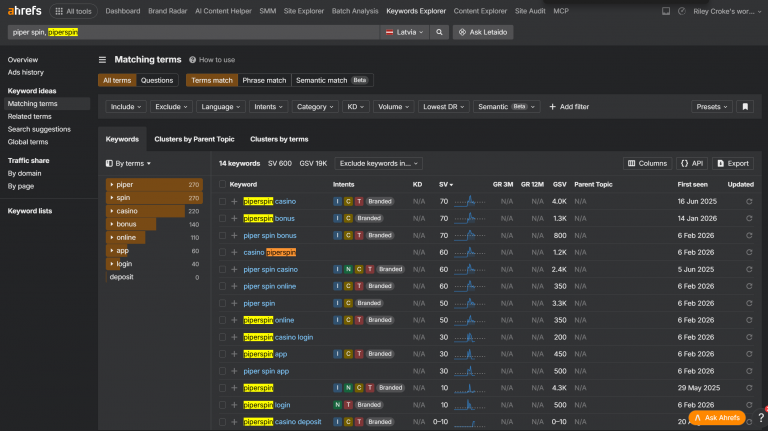Image resolution: width=768 pixels, height=431 pixels.
Task: Add piperspin bonus to list with plus
Action: point(234,218)
